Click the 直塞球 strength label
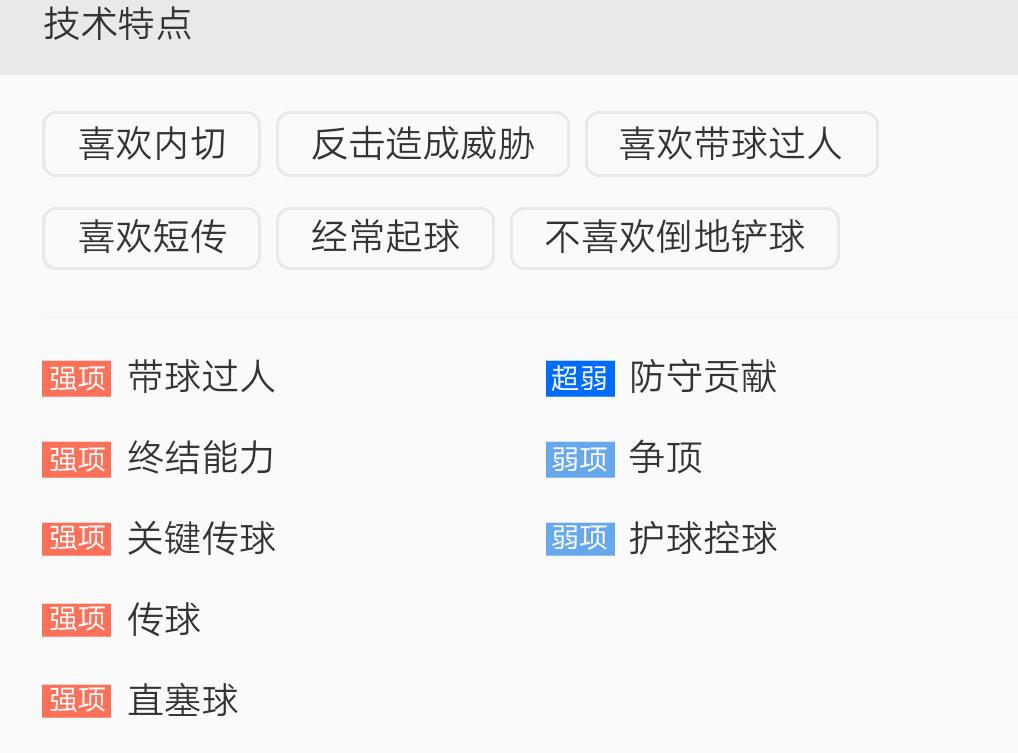 point(183,701)
